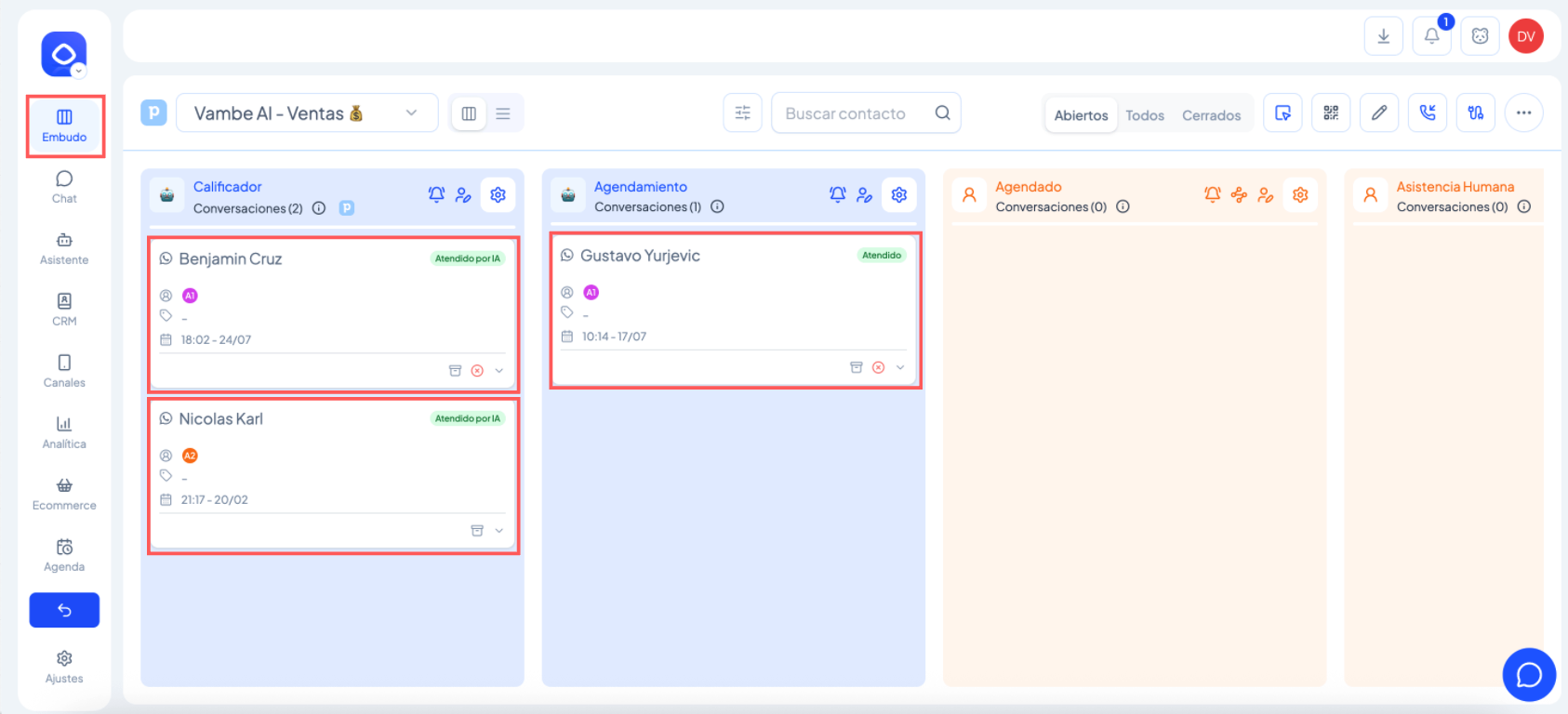1568x714 pixels.
Task: Open the DV user avatar
Action: tap(1525, 36)
